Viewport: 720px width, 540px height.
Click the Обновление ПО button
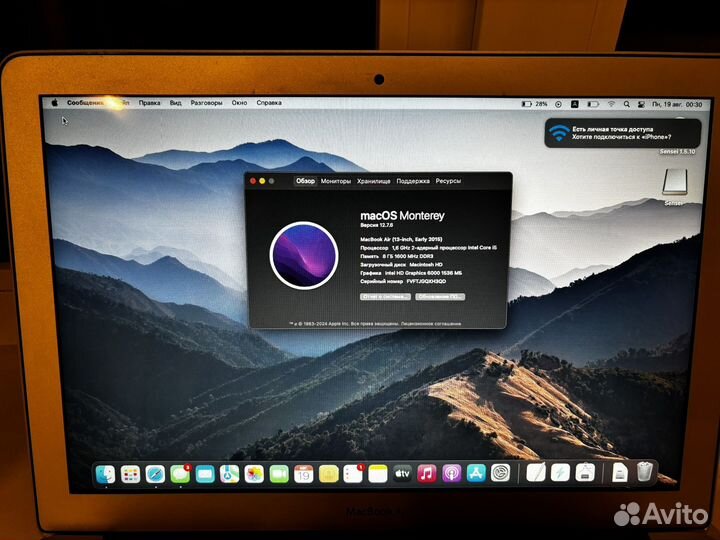(x=440, y=297)
